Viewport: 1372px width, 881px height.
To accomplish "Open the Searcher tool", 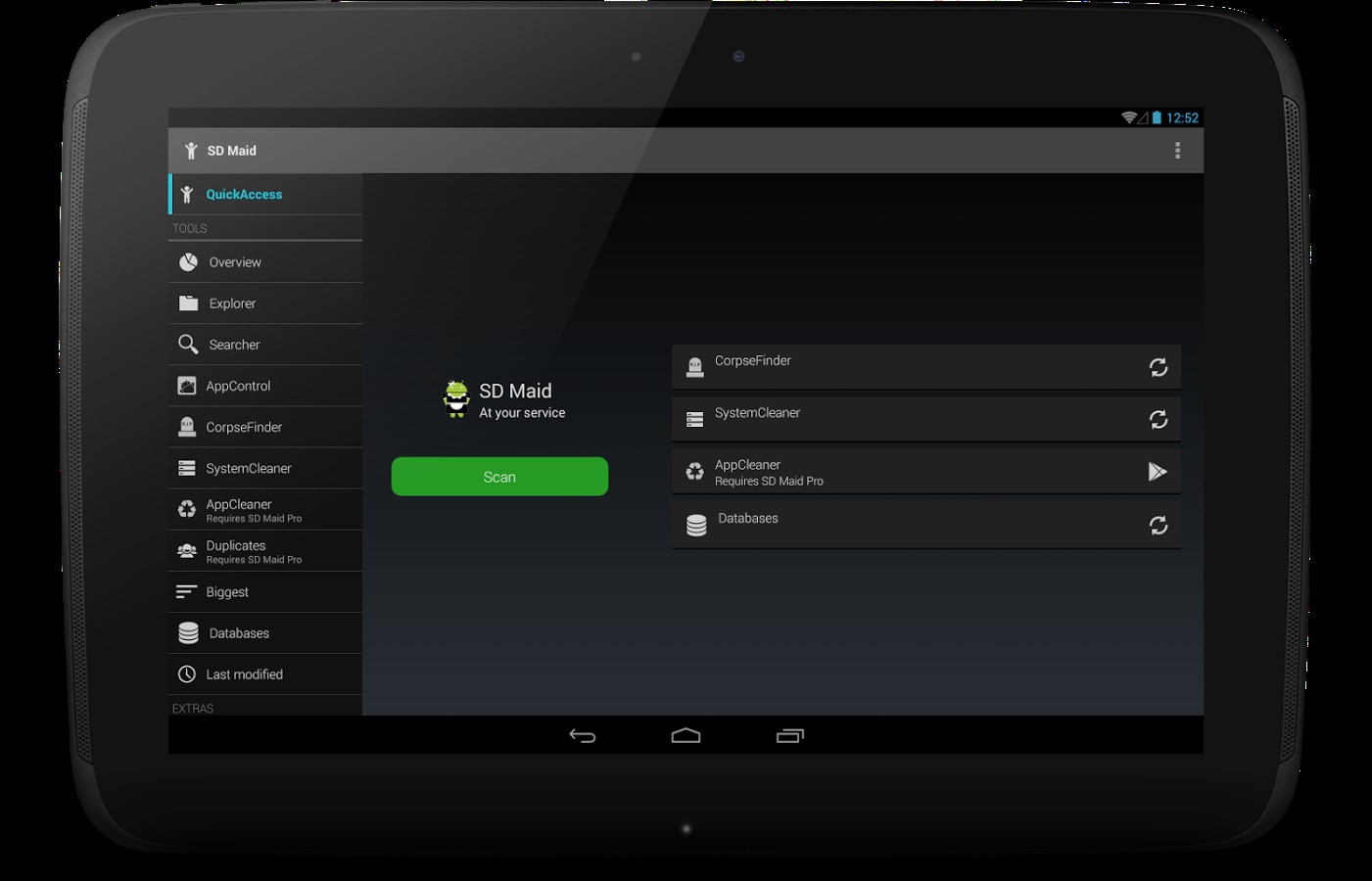I will click(265, 345).
